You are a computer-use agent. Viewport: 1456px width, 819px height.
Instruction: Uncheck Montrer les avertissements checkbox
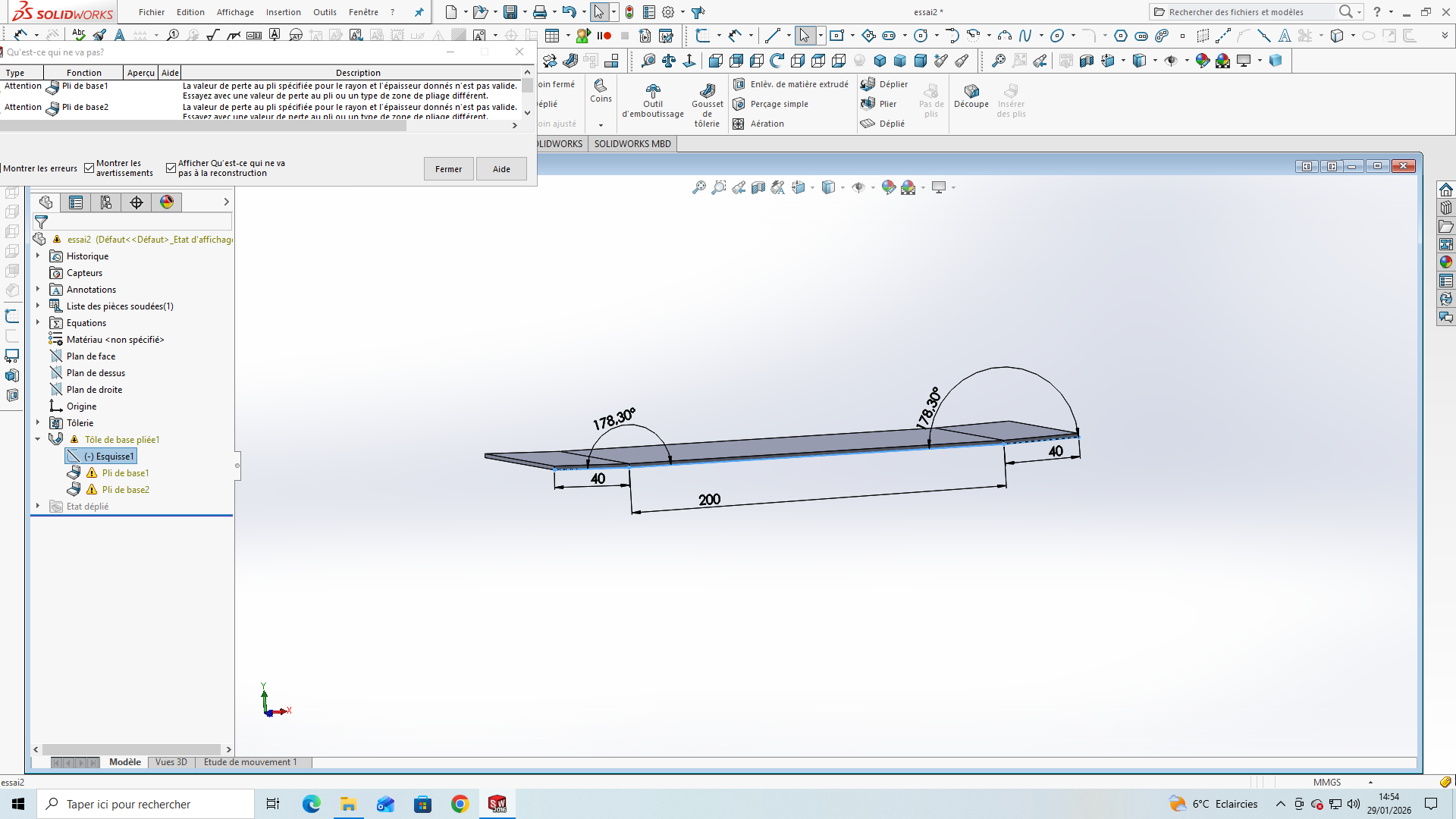89,168
